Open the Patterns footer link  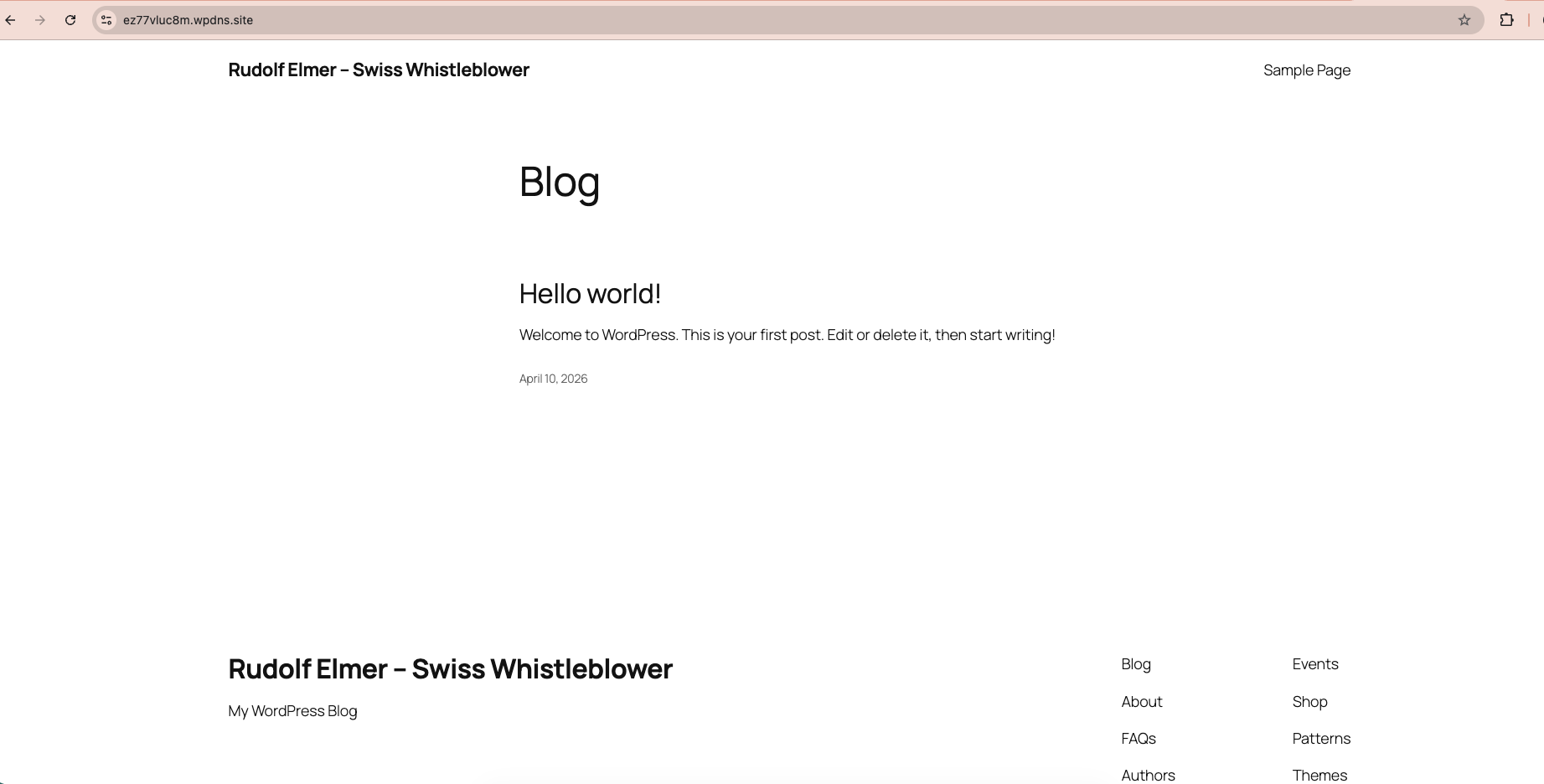1320,739
